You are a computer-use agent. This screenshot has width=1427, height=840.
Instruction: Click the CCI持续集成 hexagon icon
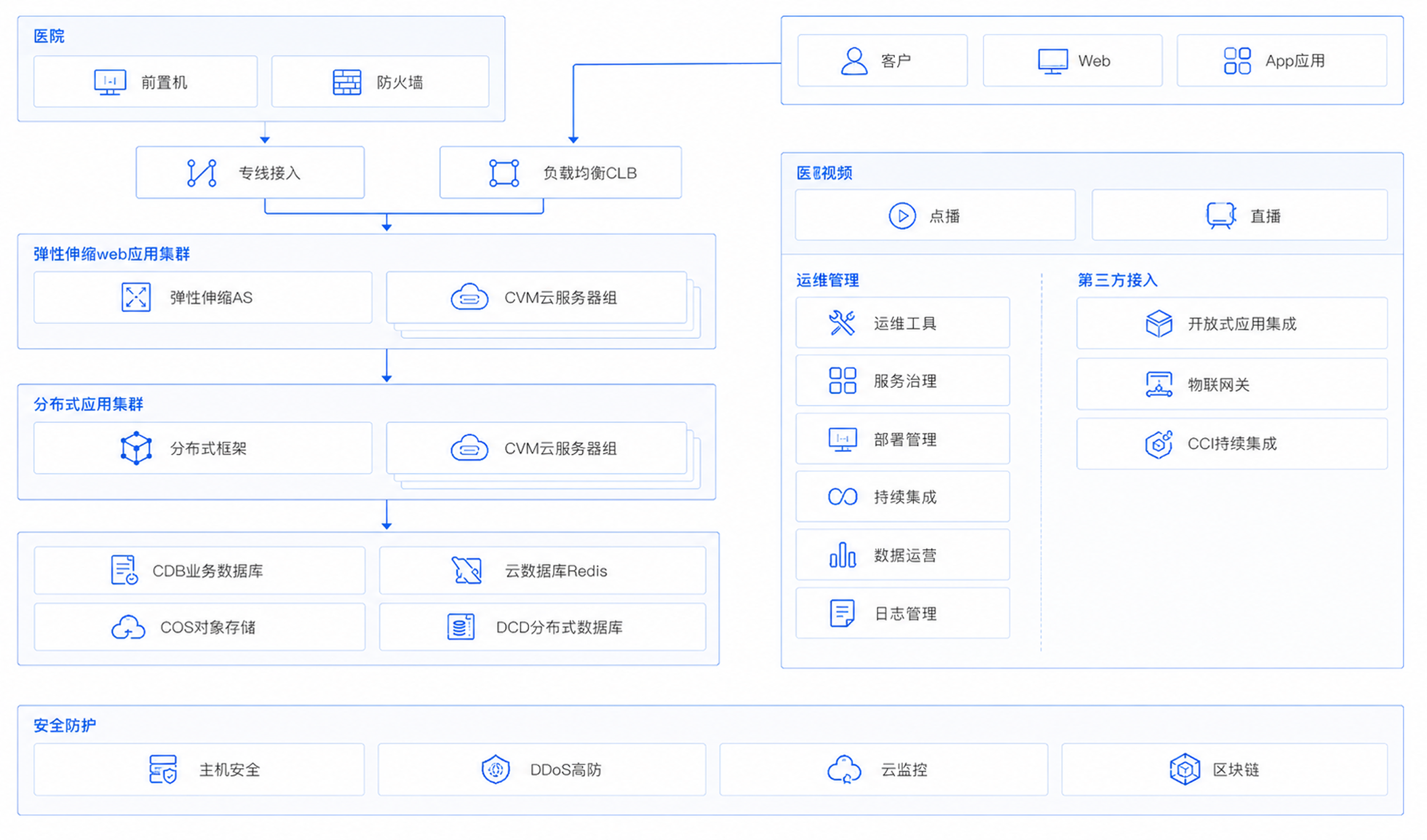coord(1159,444)
